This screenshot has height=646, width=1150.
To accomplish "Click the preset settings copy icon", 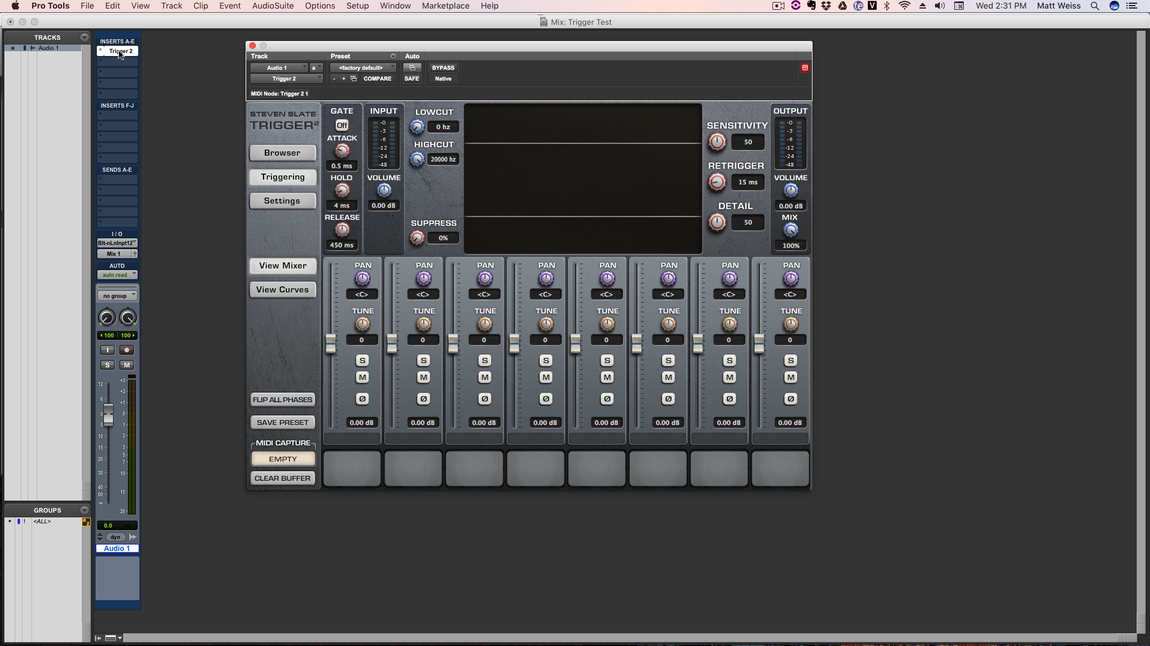I will (x=354, y=78).
